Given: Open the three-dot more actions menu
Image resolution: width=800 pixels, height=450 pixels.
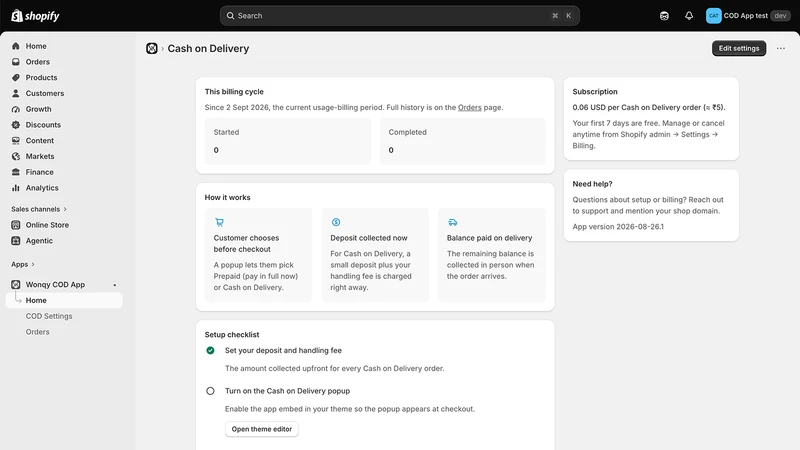Looking at the screenshot, I should (781, 48).
